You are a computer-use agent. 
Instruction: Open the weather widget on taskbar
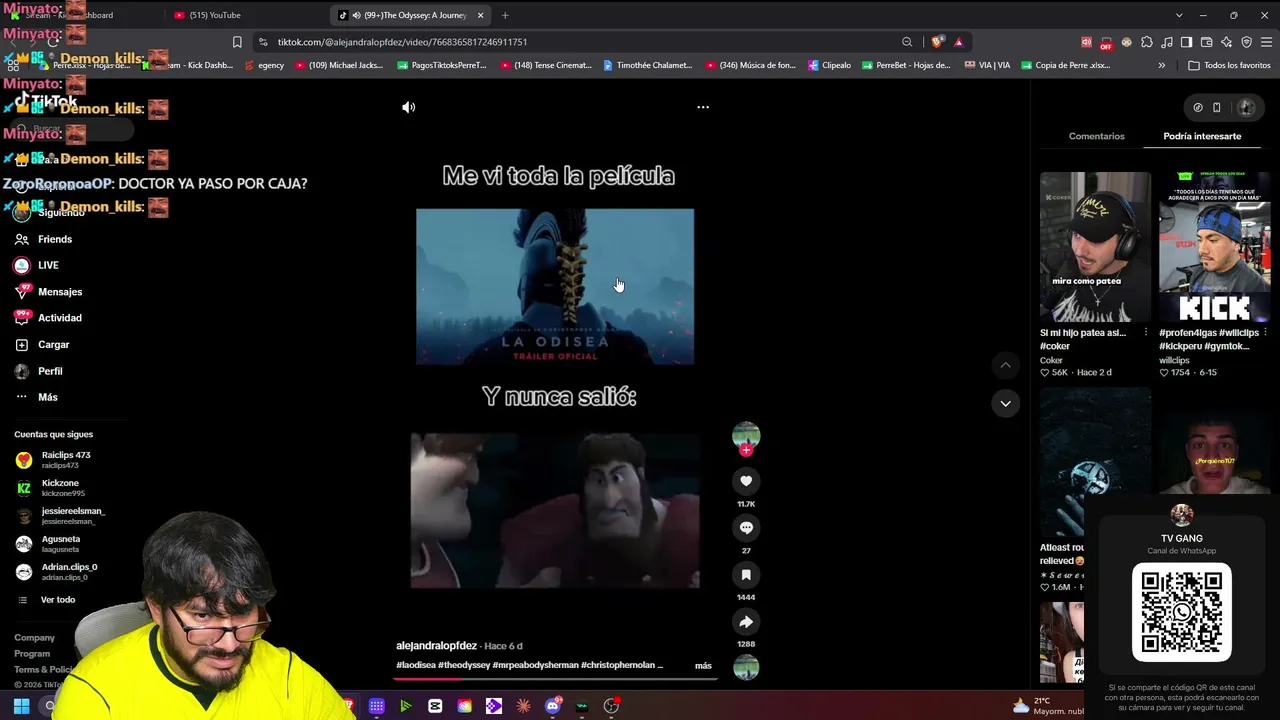tap(1048, 706)
